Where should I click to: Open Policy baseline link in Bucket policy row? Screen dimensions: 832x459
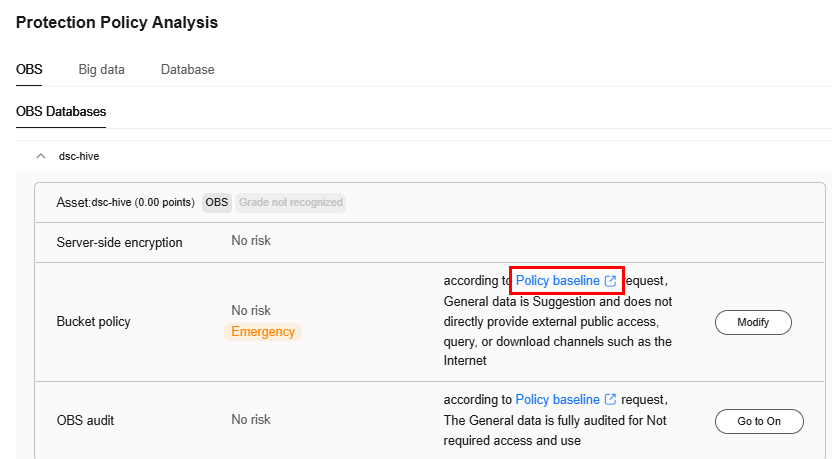558,281
